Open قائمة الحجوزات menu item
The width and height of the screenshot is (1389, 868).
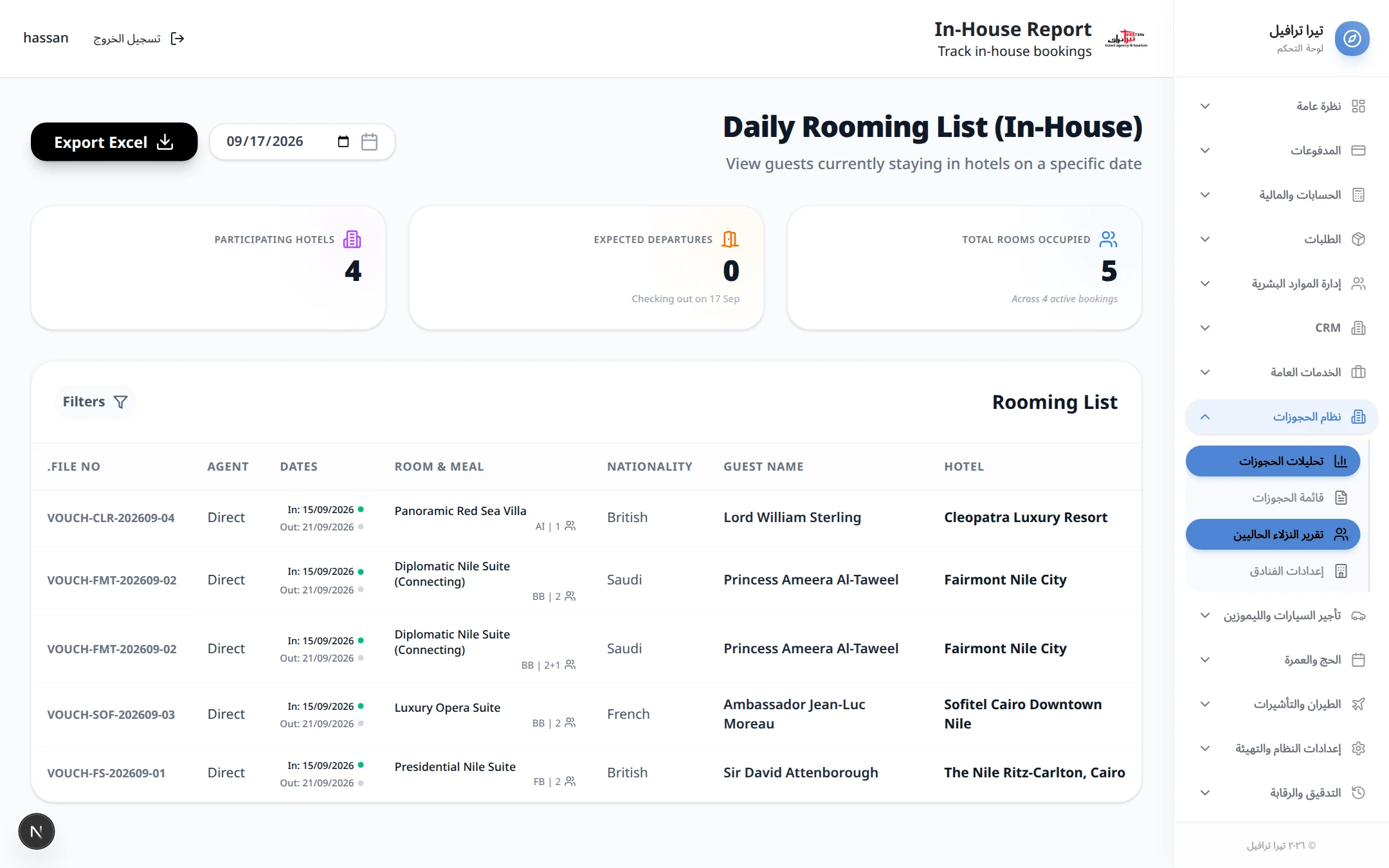(x=1273, y=498)
